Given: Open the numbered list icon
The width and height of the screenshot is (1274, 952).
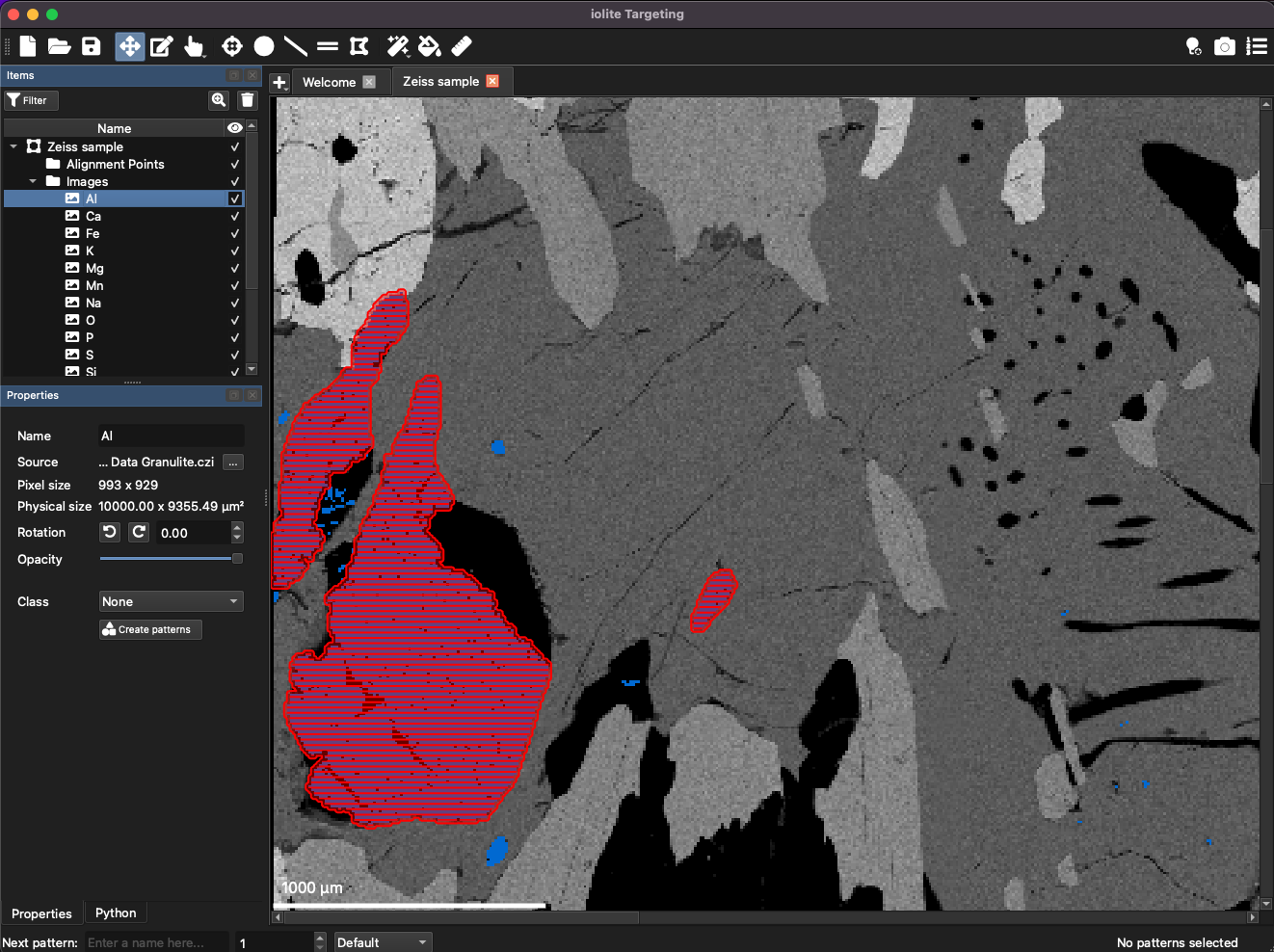Looking at the screenshot, I should click(x=1257, y=46).
